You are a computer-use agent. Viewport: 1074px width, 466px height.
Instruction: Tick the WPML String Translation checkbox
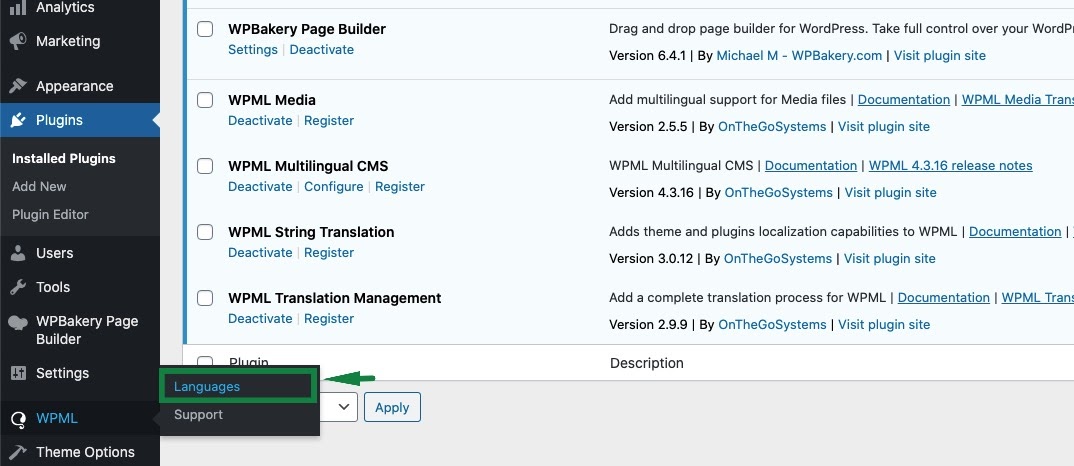click(205, 232)
